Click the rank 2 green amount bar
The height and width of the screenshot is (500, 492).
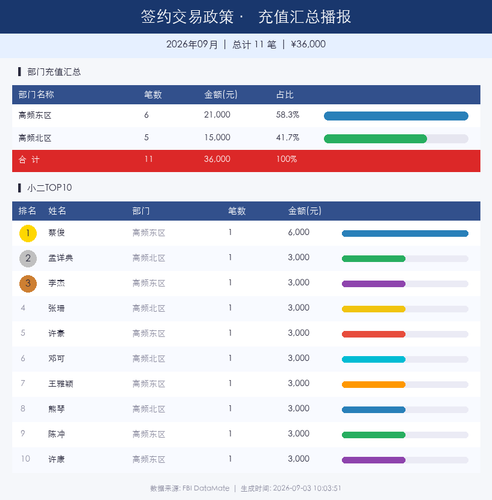(374, 259)
